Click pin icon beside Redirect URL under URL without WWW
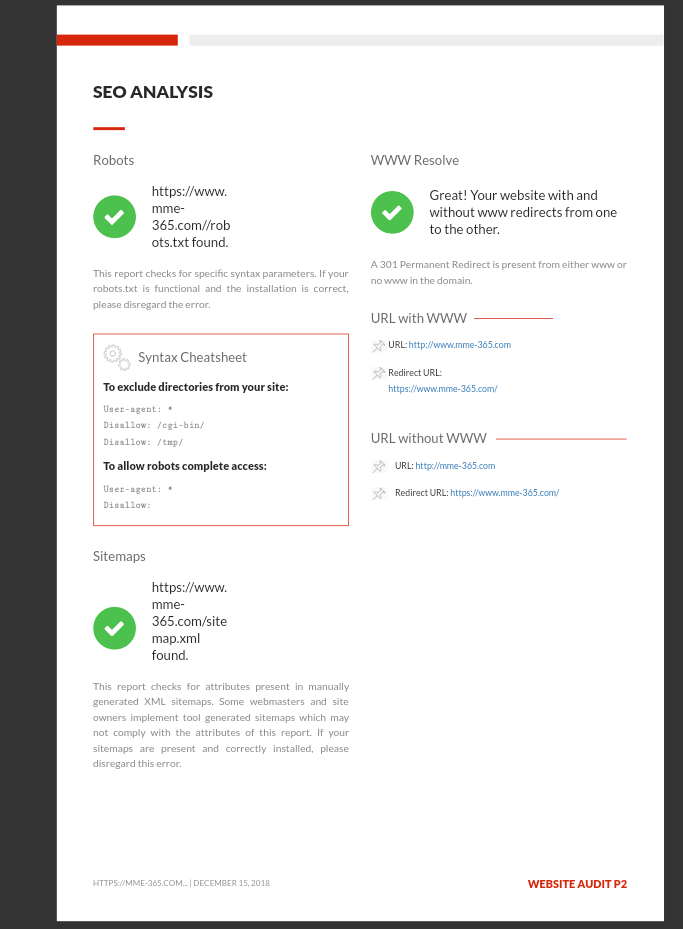 pos(379,494)
